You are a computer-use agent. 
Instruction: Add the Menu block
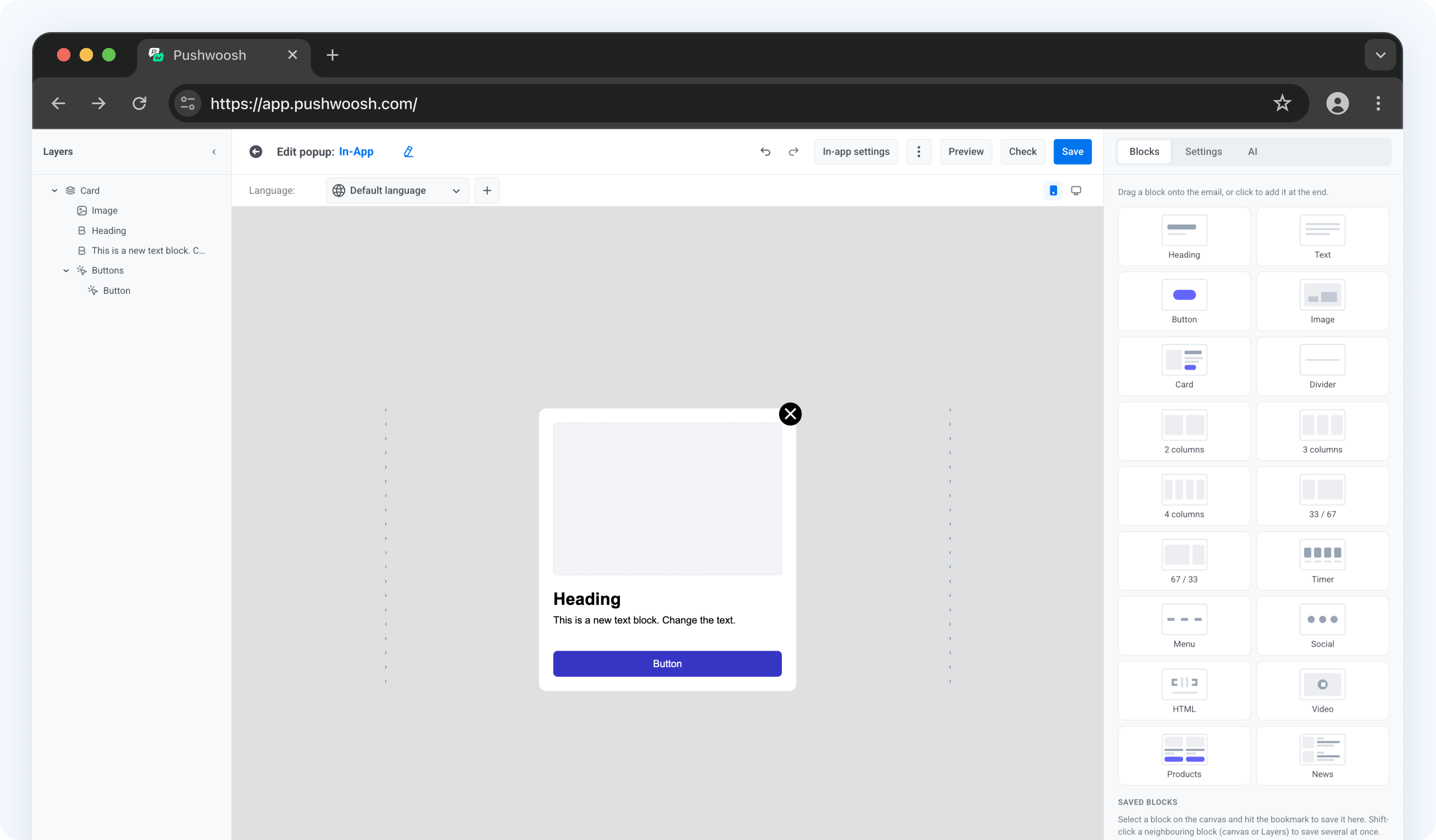pyautogui.click(x=1184, y=626)
